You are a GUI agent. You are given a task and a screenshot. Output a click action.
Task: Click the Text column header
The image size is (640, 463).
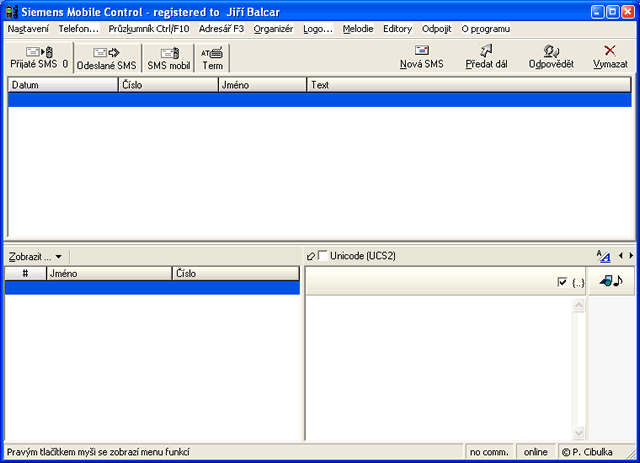point(469,85)
